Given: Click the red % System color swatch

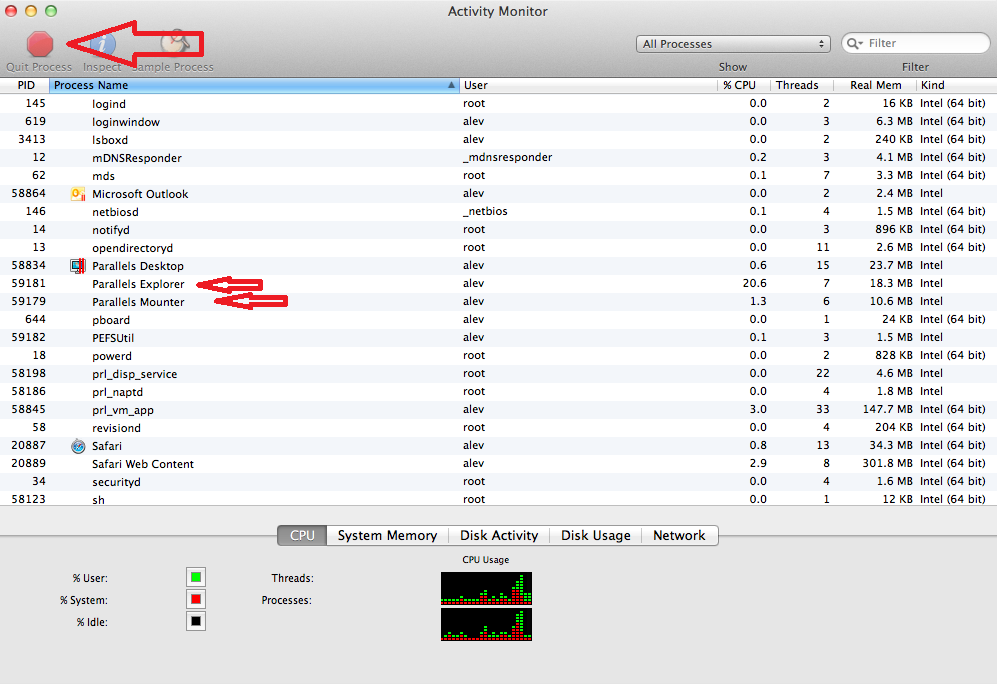Looking at the screenshot, I should pos(196,599).
